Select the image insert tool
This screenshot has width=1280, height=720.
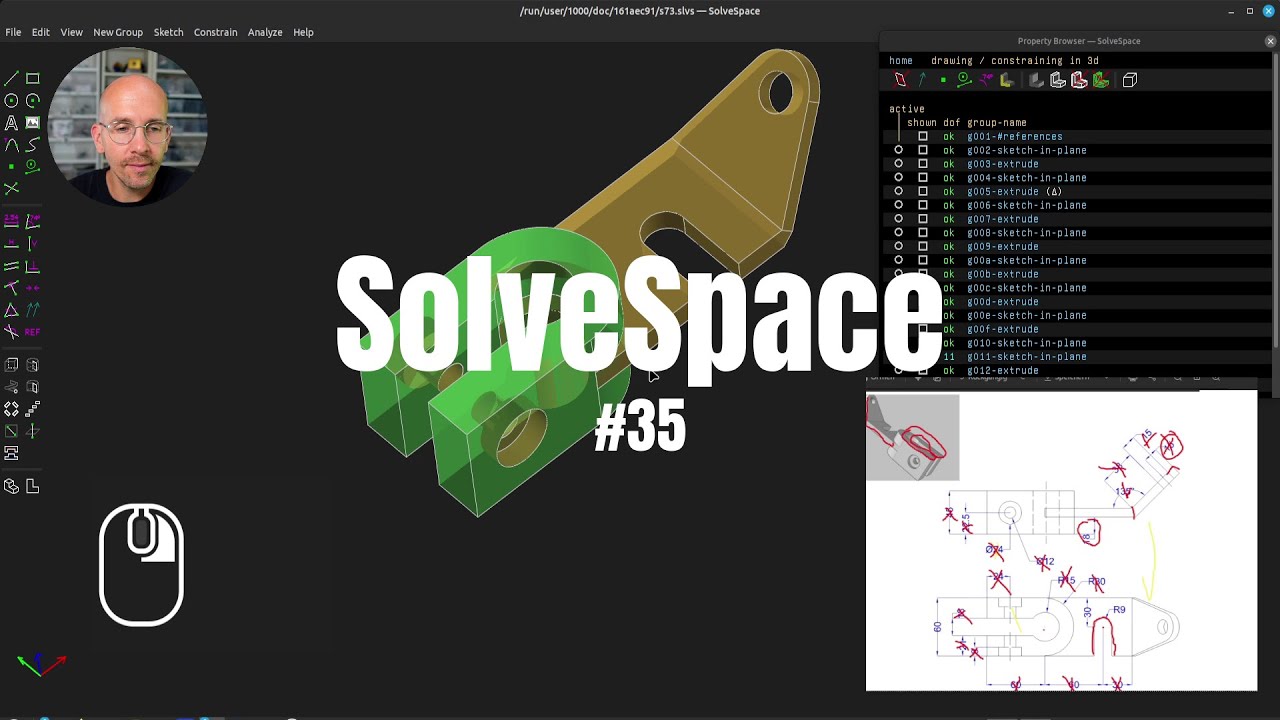tap(32, 123)
